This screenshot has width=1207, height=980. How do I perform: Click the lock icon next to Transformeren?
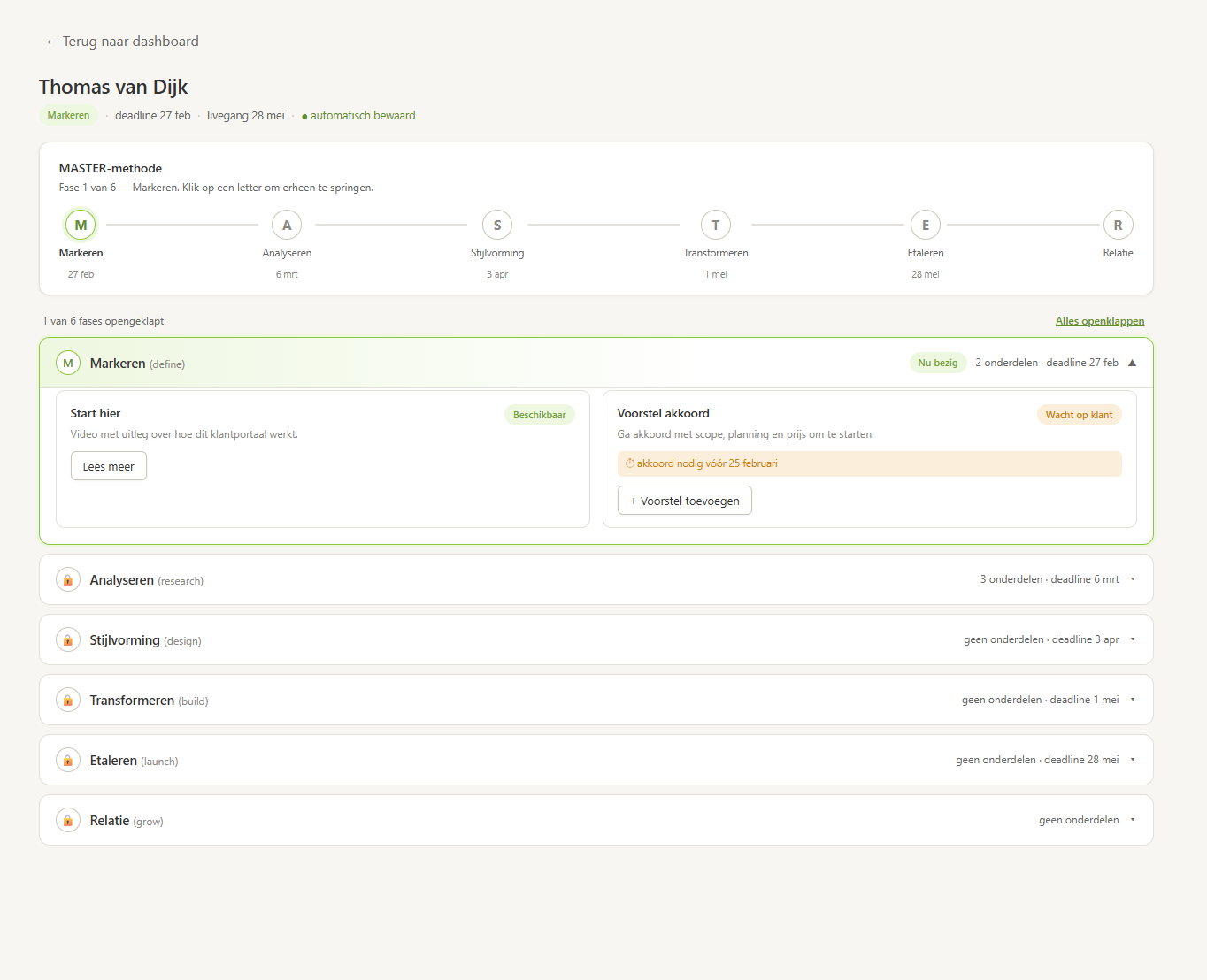68,701
